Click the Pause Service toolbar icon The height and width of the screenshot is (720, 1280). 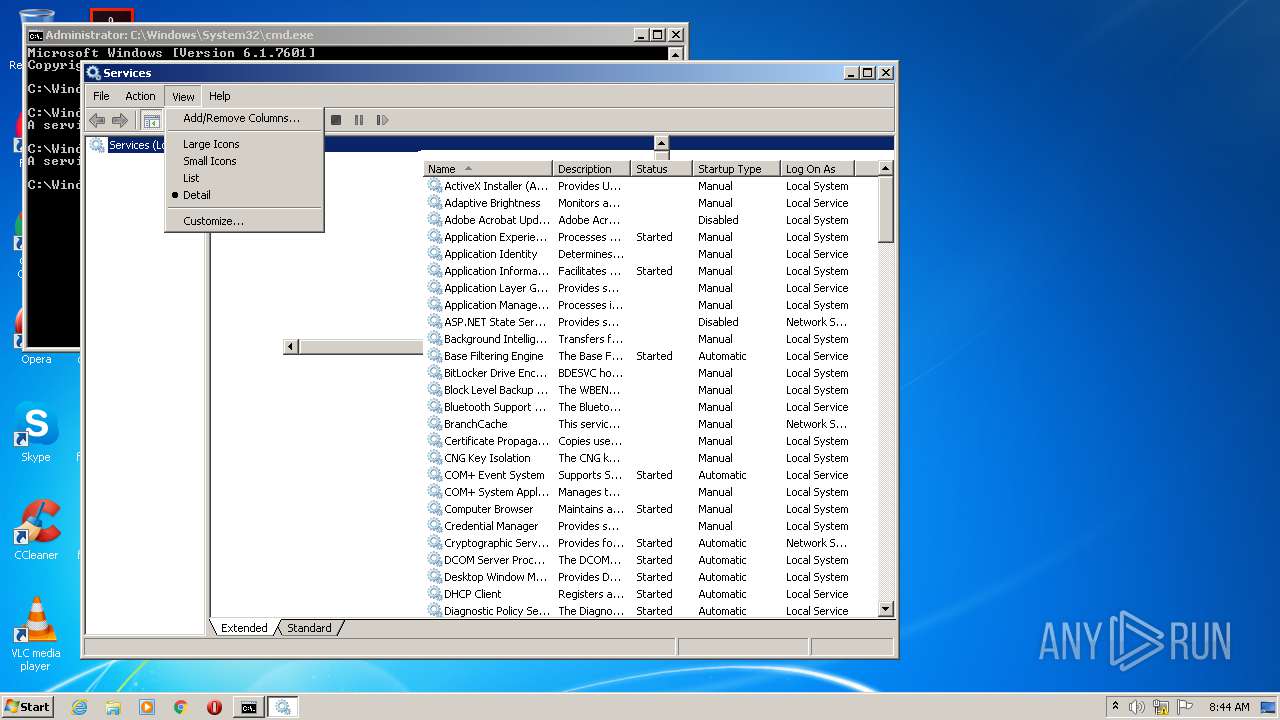[x=359, y=120]
